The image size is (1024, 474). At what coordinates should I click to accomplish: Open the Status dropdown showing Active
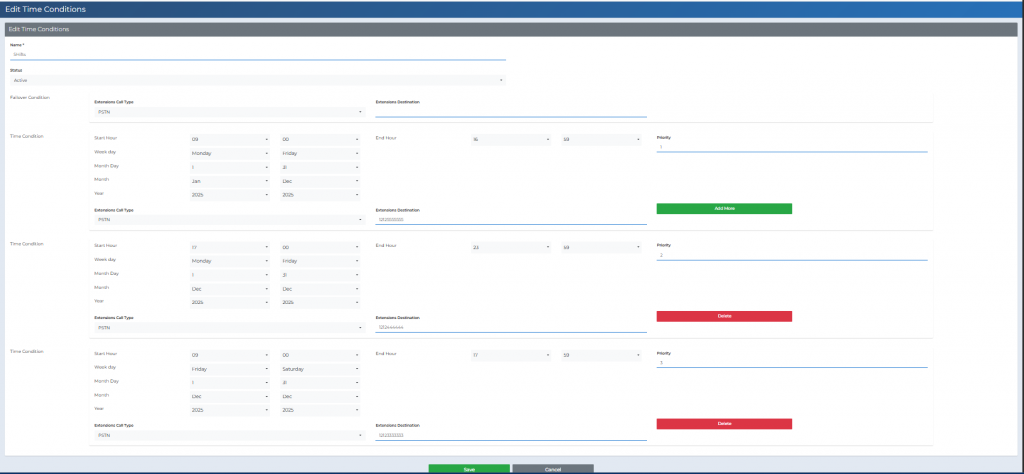point(258,80)
